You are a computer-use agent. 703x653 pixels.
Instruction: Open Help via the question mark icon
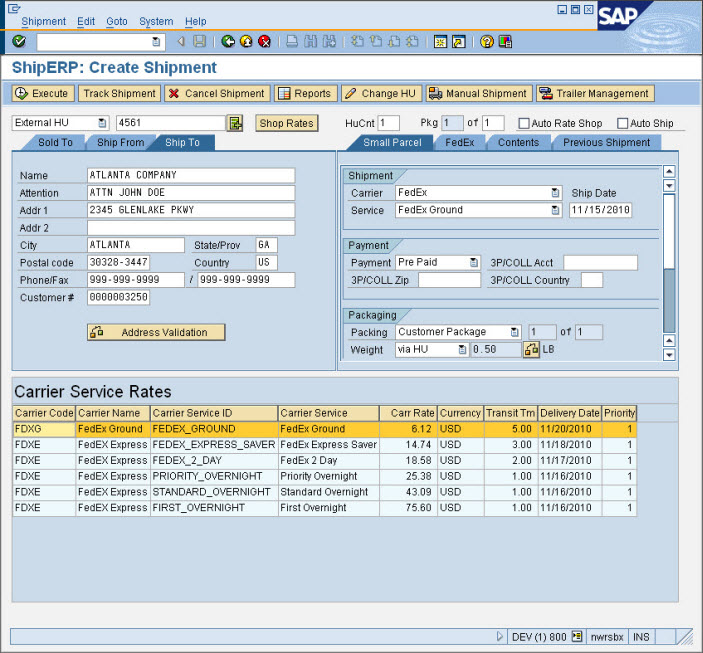[486, 42]
